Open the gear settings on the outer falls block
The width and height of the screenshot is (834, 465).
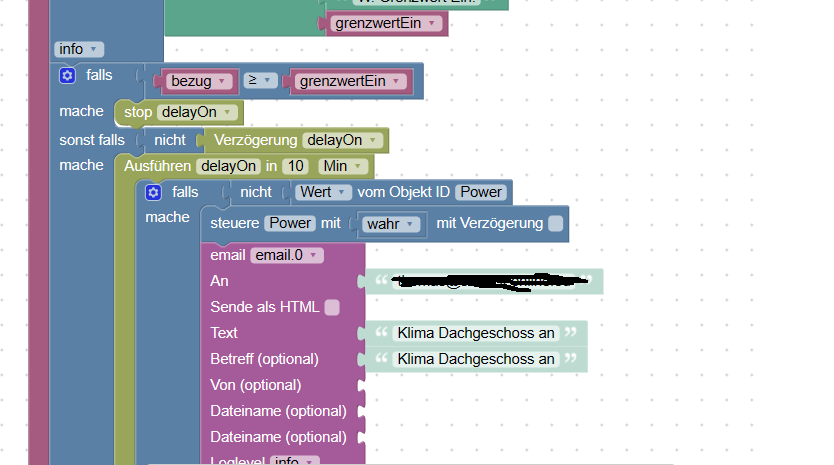(68, 76)
